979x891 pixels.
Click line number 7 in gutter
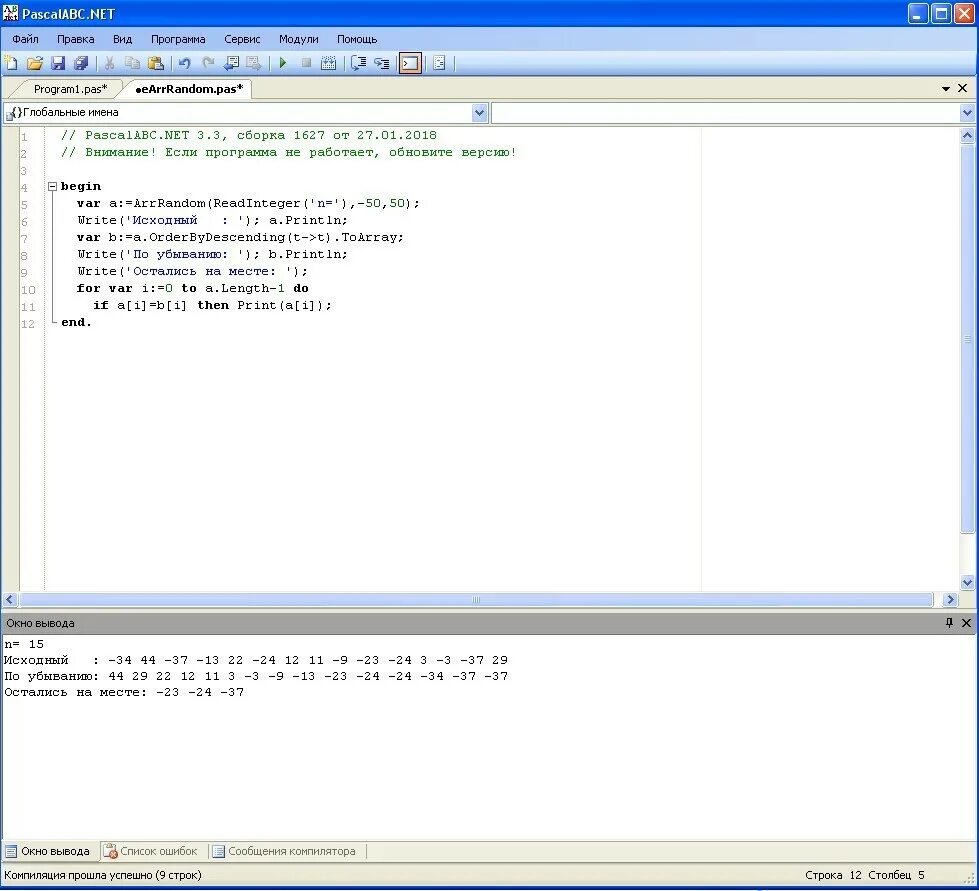pos(24,239)
